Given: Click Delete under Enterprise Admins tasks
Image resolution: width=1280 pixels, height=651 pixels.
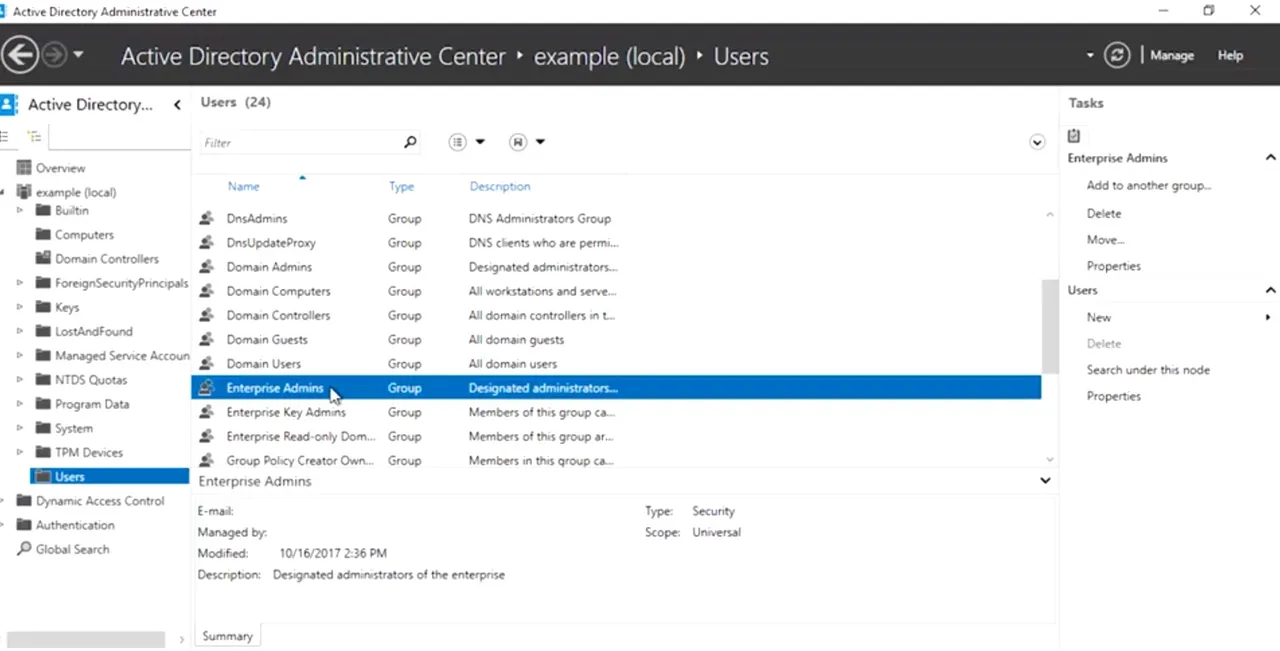Looking at the screenshot, I should tap(1104, 213).
